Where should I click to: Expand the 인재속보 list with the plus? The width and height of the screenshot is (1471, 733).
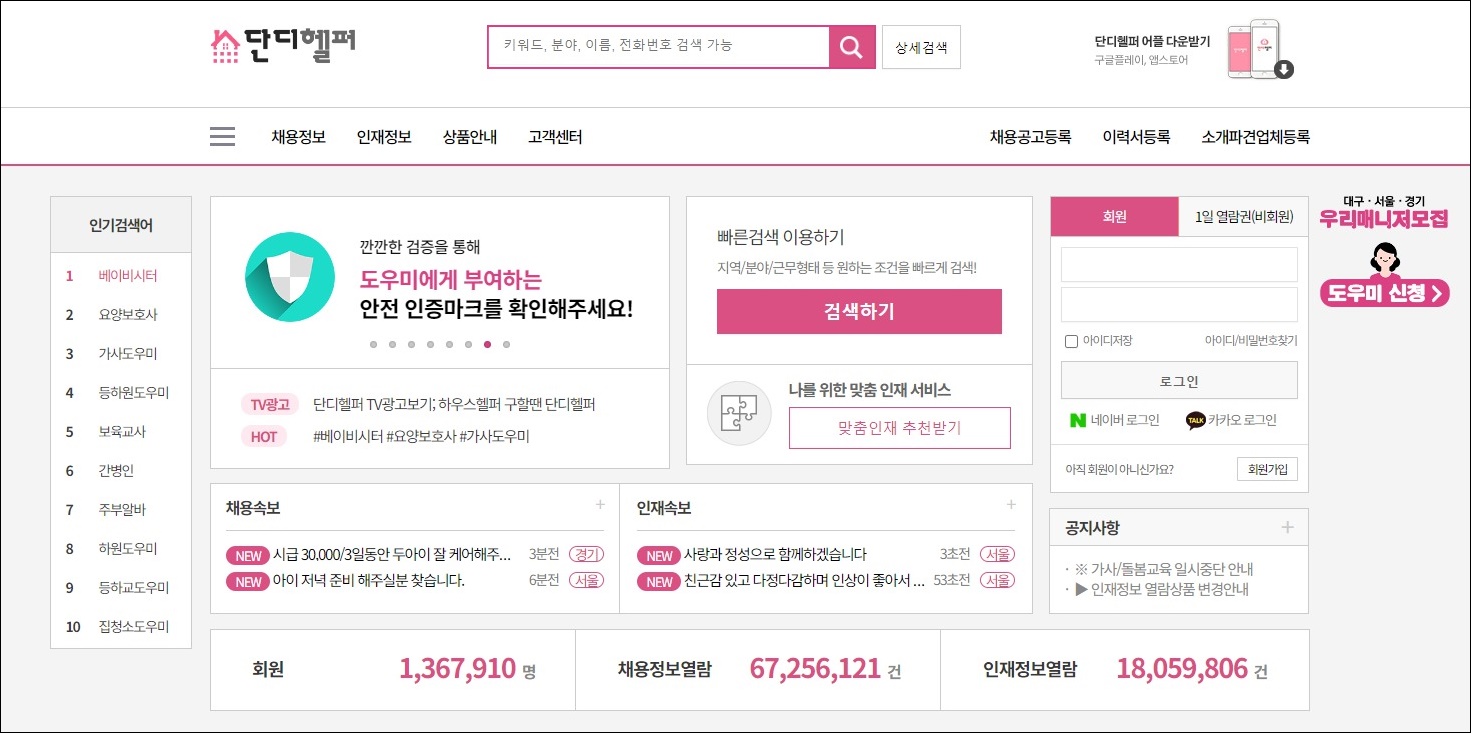tap(1012, 505)
